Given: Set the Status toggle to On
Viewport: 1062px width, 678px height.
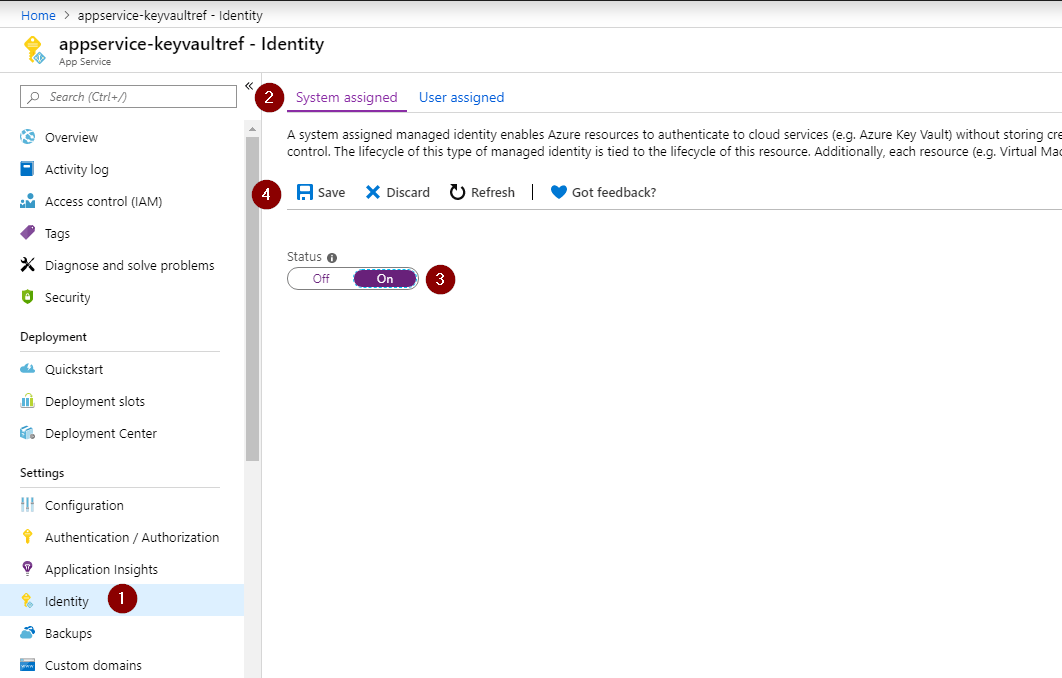Looking at the screenshot, I should click(x=385, y=278).
